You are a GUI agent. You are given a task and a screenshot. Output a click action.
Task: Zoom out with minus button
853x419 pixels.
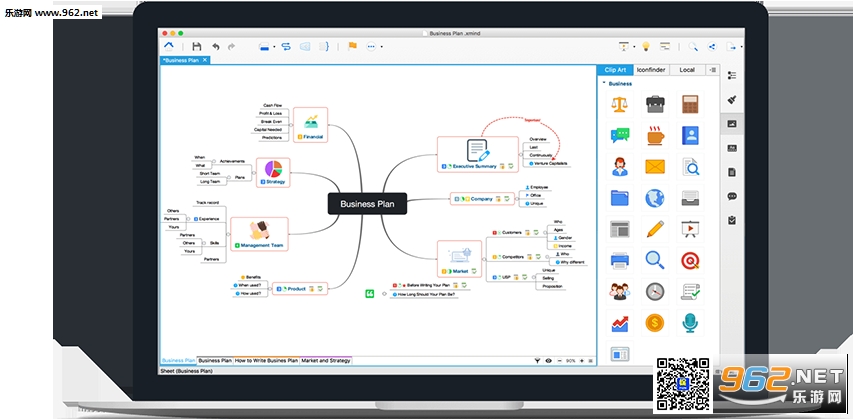tap(560, 360)
